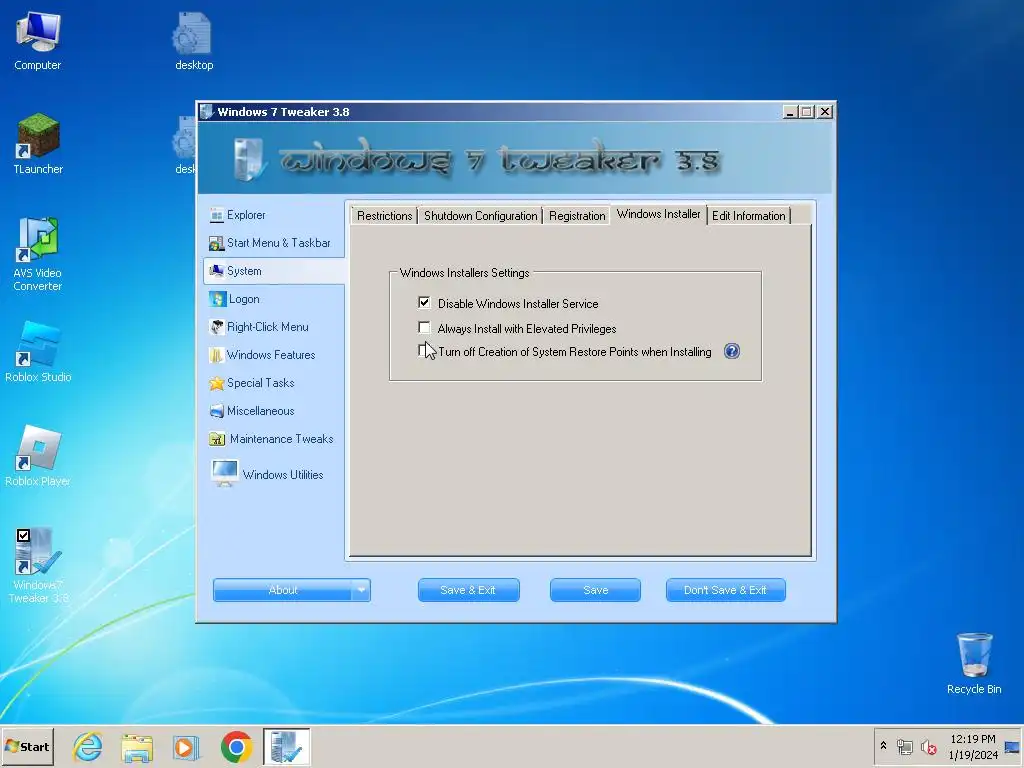This screenshot has width=1024, height=768.
Task: Click the Save button
Action: [x=595, y=590]
